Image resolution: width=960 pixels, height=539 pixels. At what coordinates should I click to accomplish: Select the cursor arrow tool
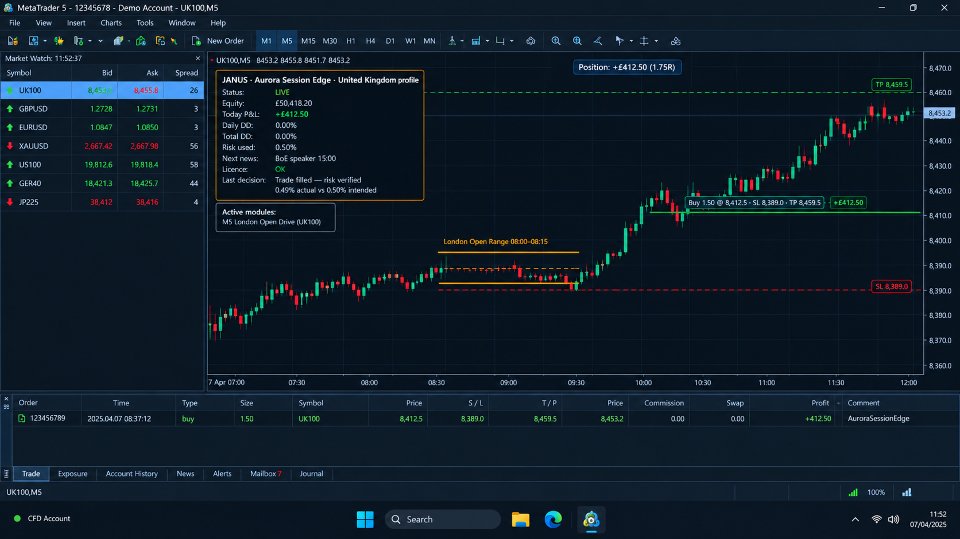(x=620, y=41)
